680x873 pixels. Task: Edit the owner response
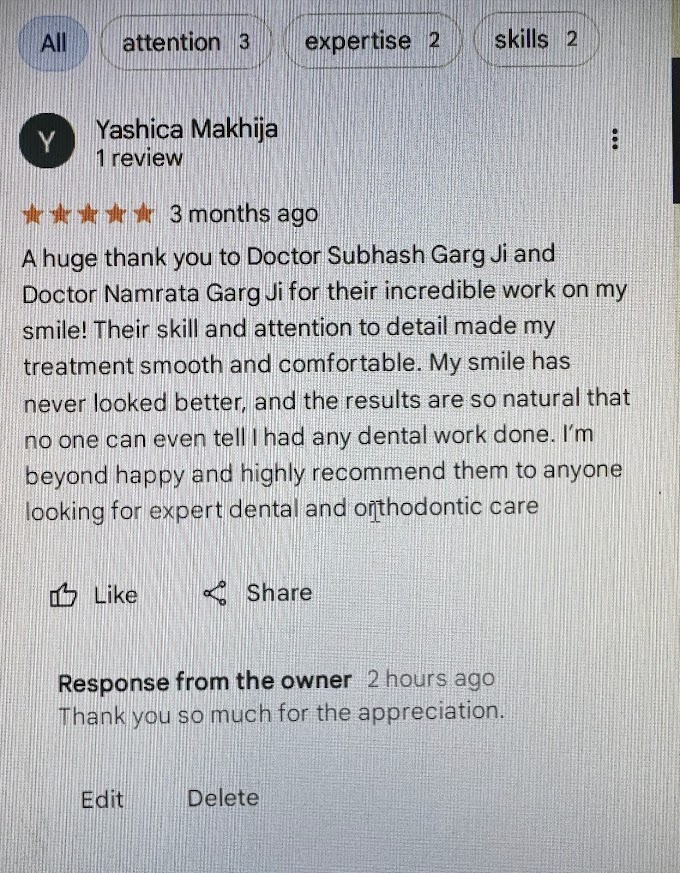point(102,800)
